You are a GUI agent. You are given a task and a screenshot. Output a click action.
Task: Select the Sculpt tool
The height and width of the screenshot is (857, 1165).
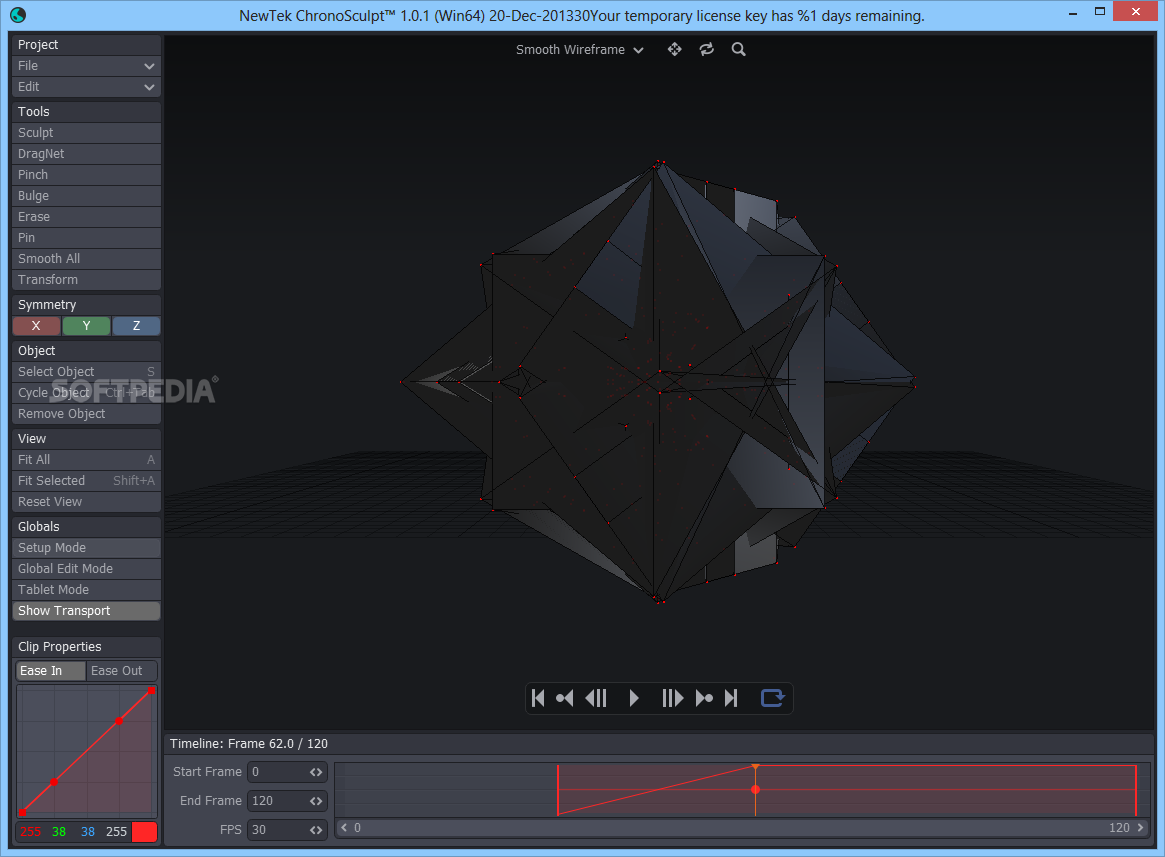pos(86,133)
